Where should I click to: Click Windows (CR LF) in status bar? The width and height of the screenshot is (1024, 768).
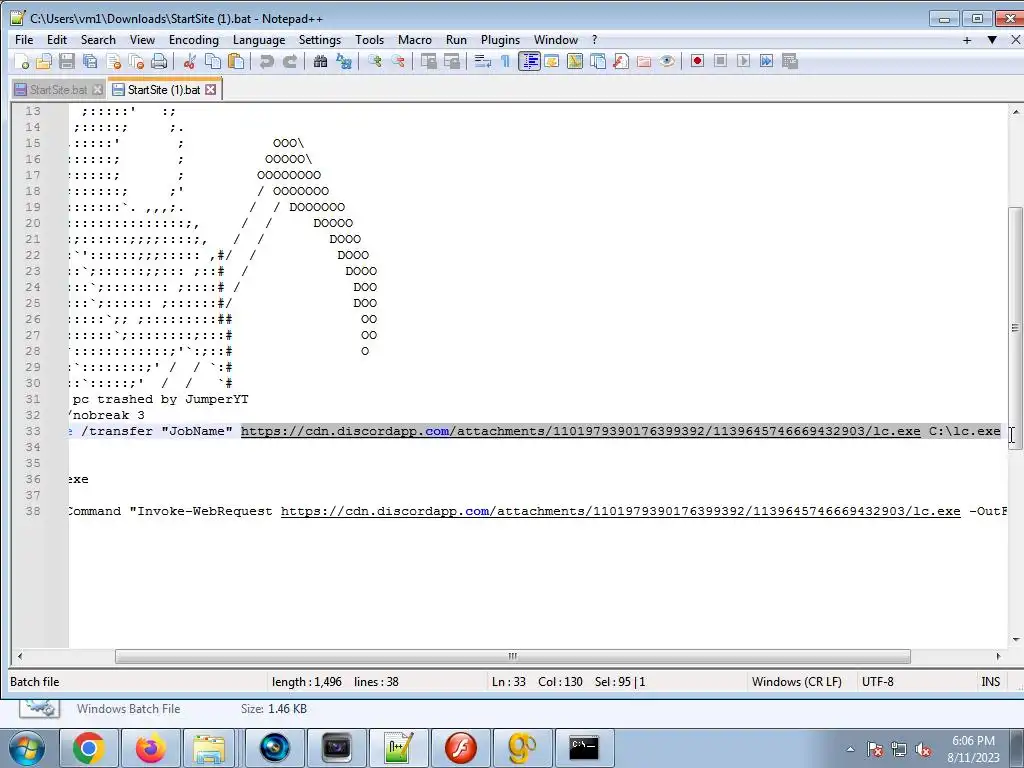[x=796, y=682]
